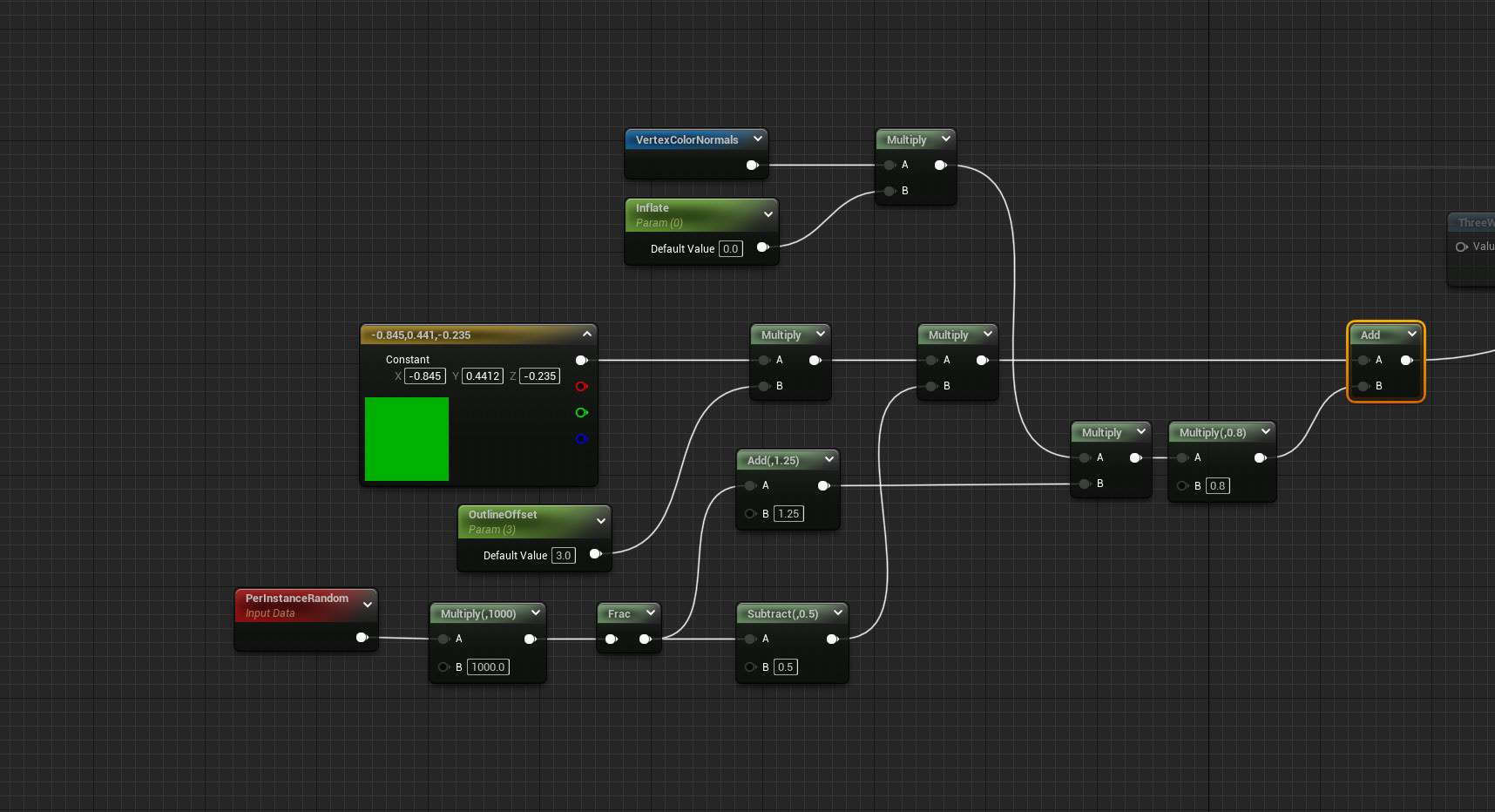This screenshot has width=1495, height=812.
Task: Click the blue channel pin of Constant node
Action: click(581, 438)
